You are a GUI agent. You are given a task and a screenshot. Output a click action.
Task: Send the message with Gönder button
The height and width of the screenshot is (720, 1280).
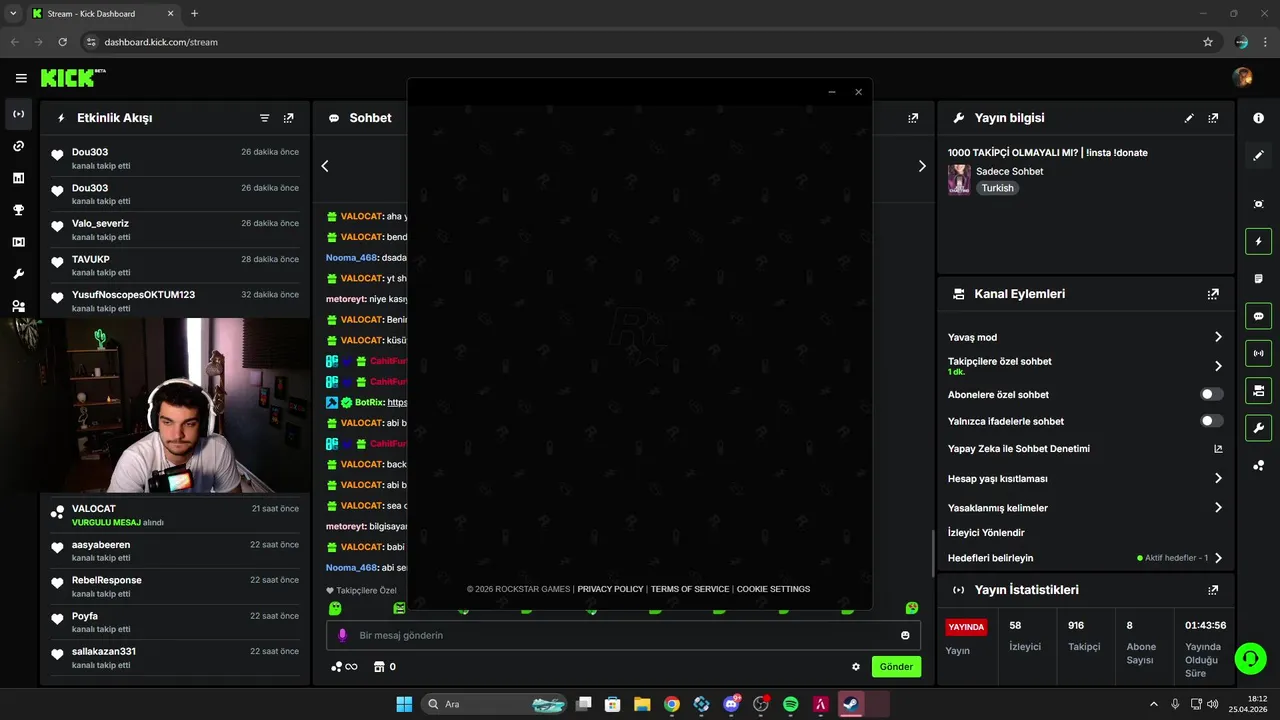pos(896,667)
